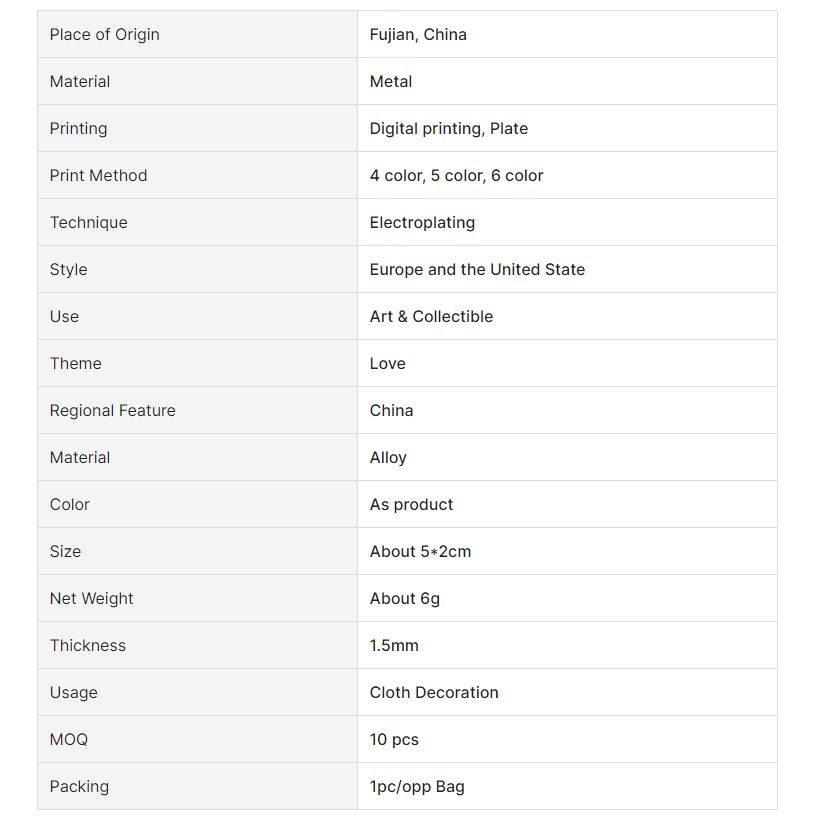819x818 pixels.
Task: Click the As product color value
Action: [411, 504]
